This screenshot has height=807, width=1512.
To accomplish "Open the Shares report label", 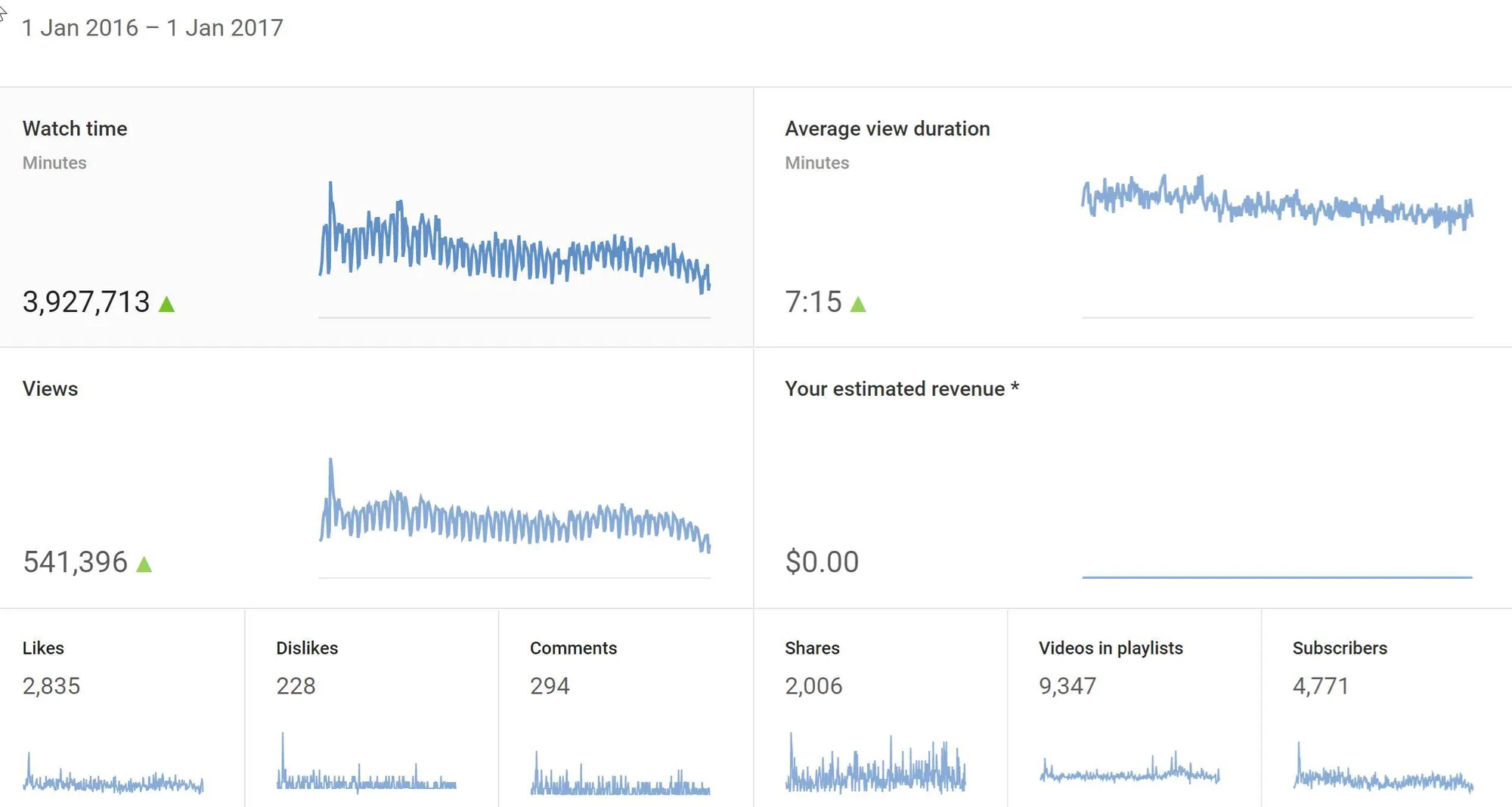I will (x=812, y=648).
